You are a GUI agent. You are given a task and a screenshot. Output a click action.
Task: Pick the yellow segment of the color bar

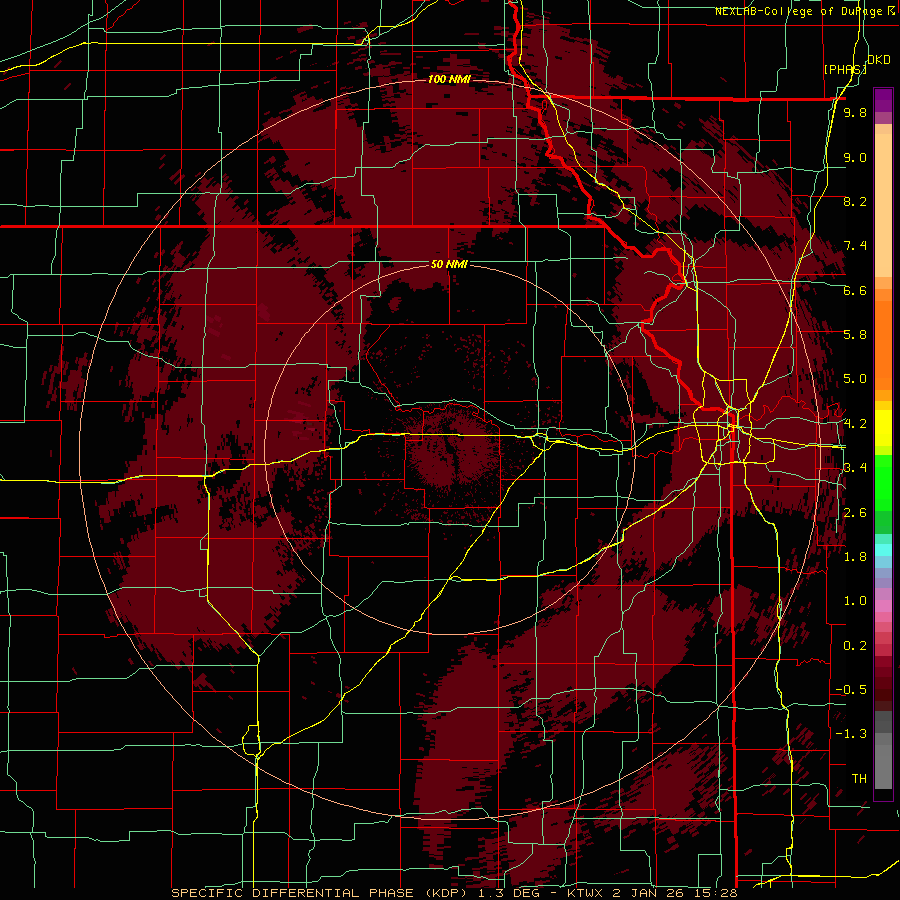pos(883,428)
